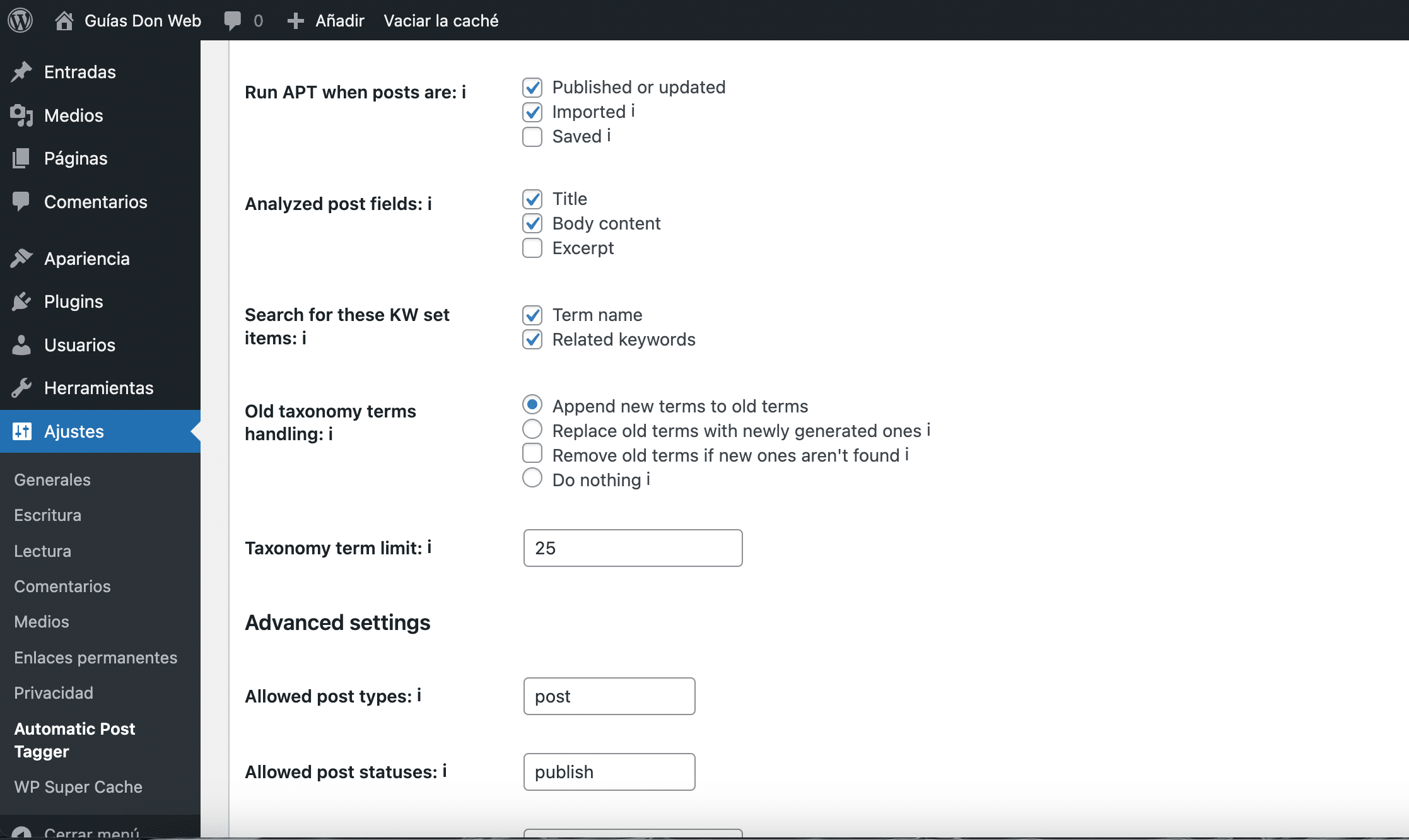Choose the Do nothing radio option
The image size is (1409, 840).
point(532,478)
